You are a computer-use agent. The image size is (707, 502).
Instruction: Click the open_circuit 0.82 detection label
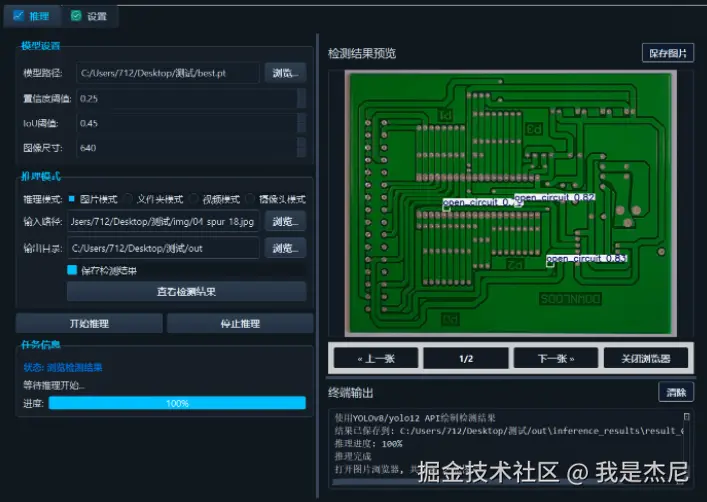(555, 197)
